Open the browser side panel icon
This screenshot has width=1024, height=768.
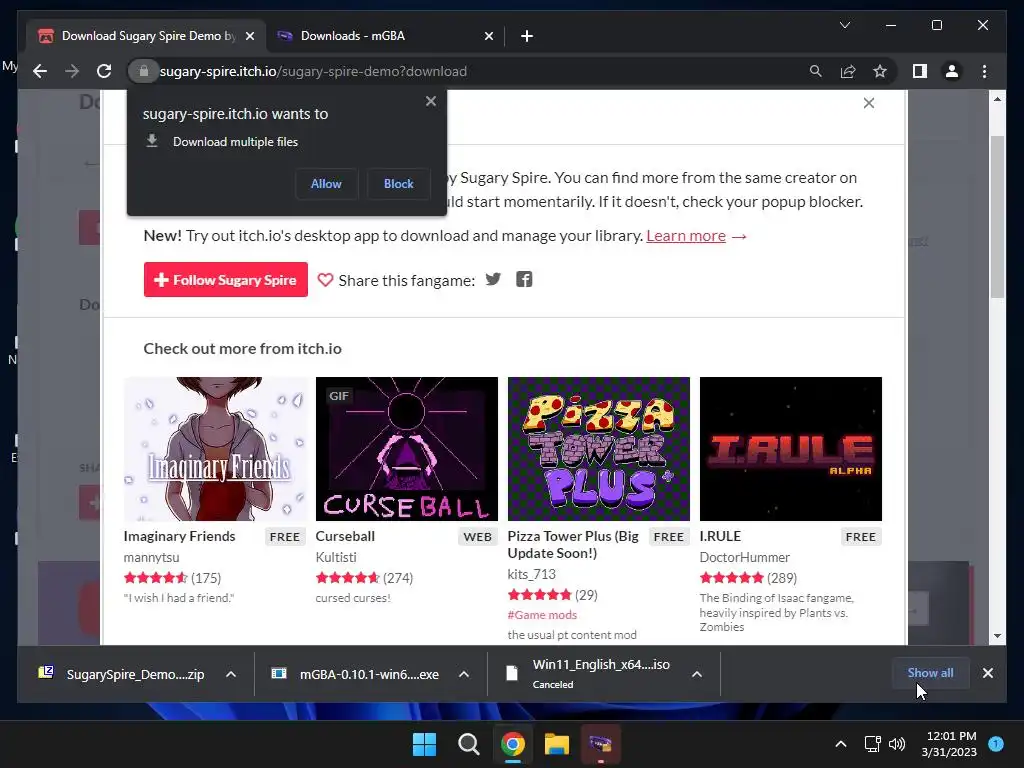coord(920,71)
